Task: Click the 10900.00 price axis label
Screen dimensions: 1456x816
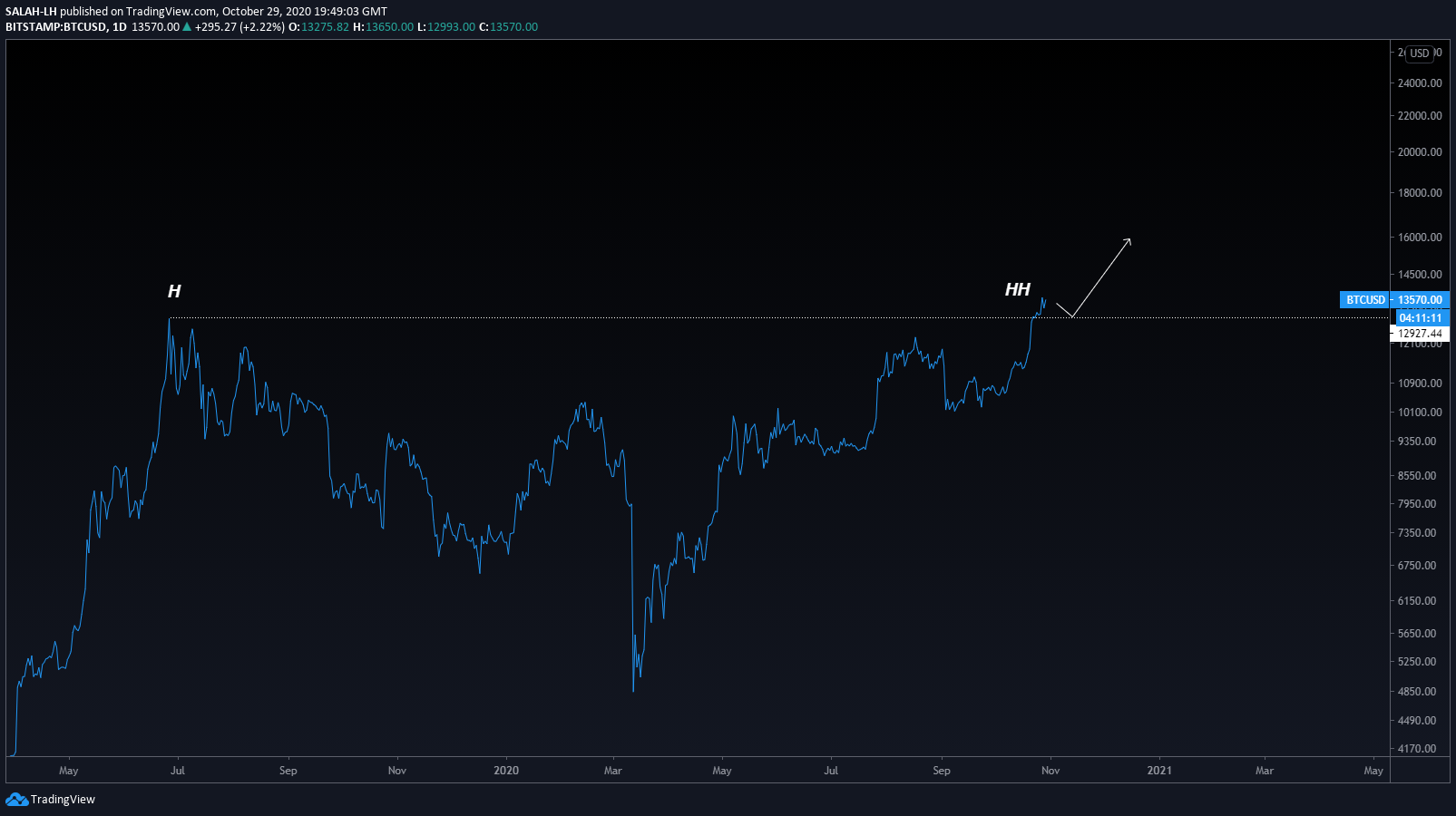Action: pos(1420,384)
